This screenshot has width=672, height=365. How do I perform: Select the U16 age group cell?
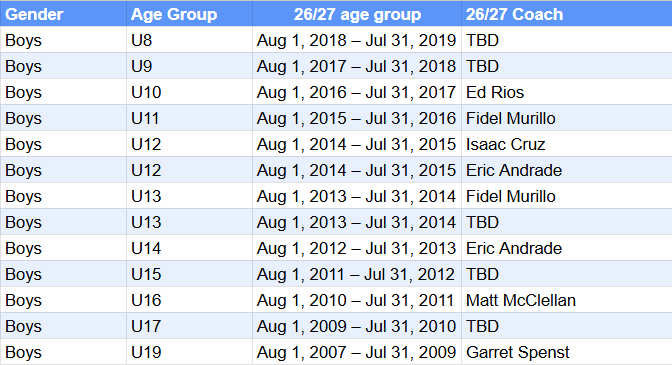pyautogui.click(x=189, y=300)
